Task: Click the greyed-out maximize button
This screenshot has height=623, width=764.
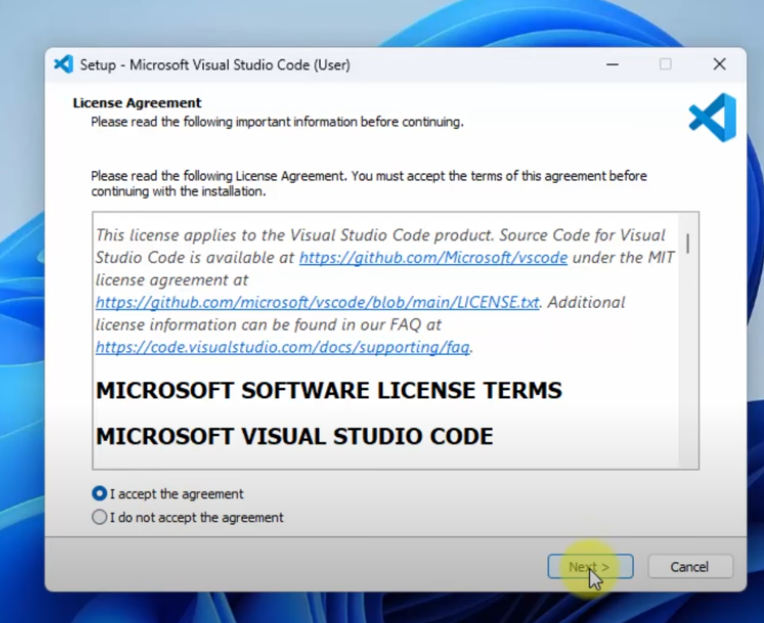Action: click(665, 64)
